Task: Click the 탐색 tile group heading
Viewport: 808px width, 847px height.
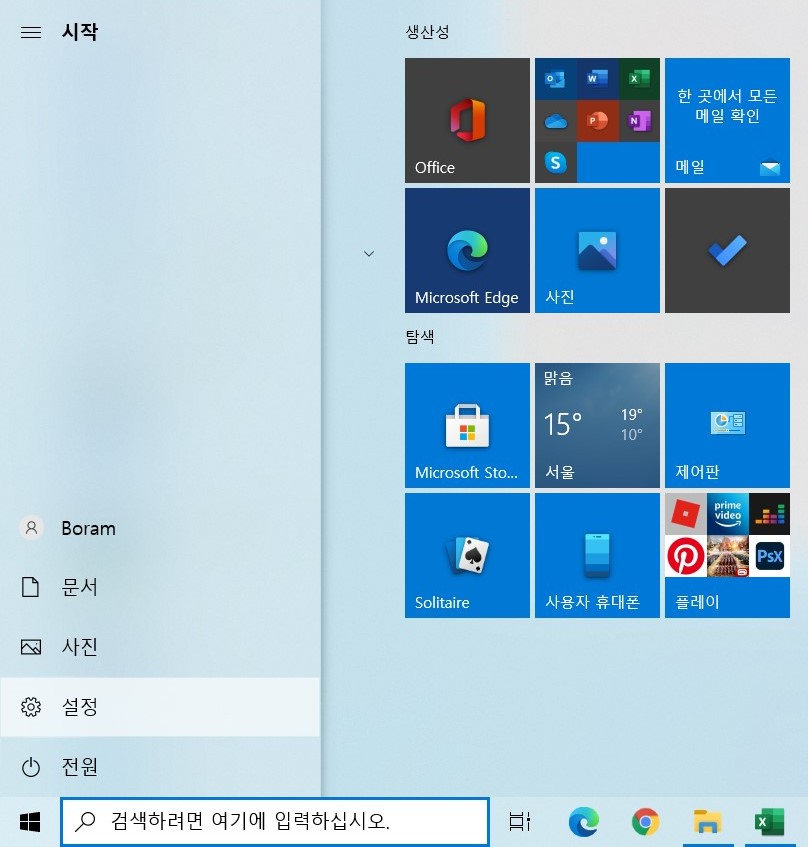Action: tap(420, 337)
